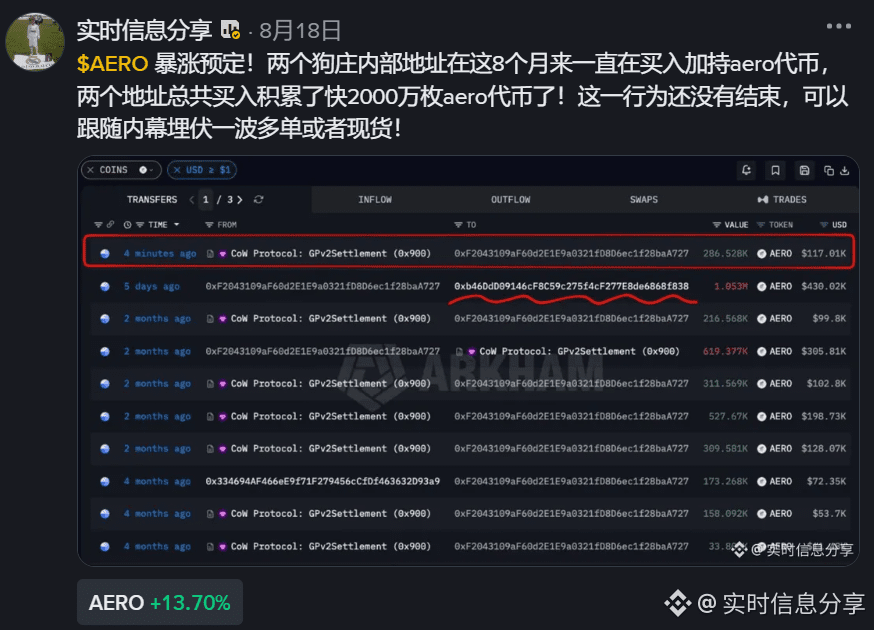Click the alert bell icon

pyautogui.click(x=746, y=171)
